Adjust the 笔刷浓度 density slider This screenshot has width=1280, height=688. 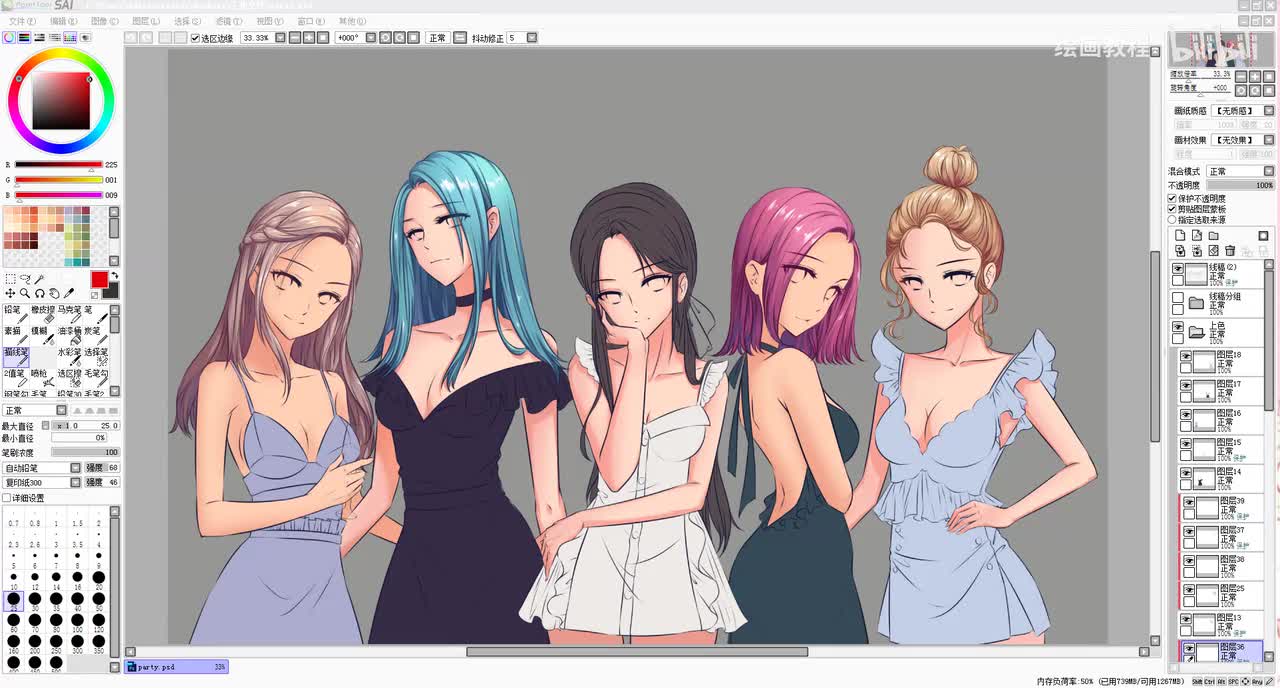(x=85, y=453)
